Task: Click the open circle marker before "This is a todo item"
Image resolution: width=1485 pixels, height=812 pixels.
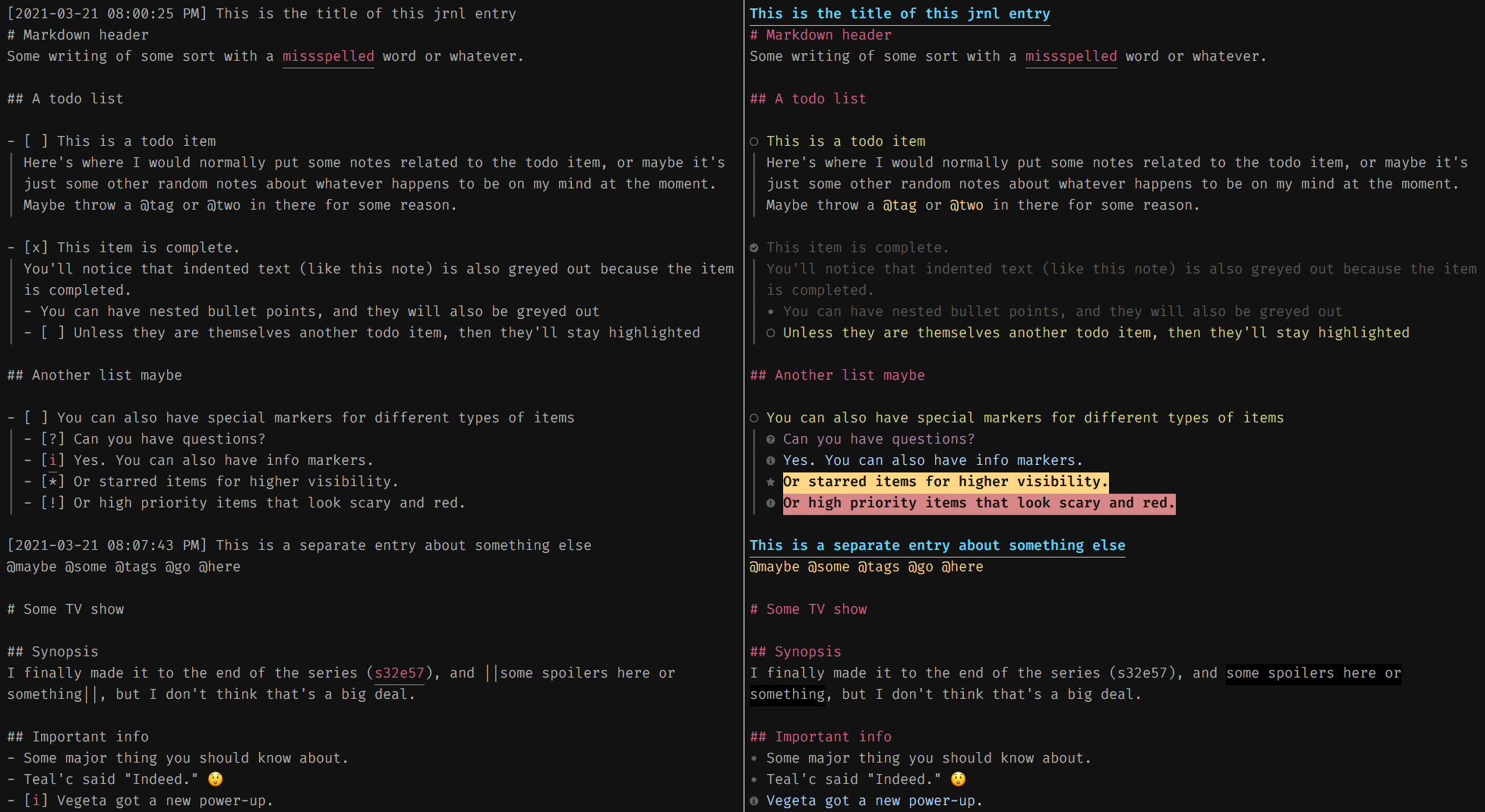Action: point(754,141)
